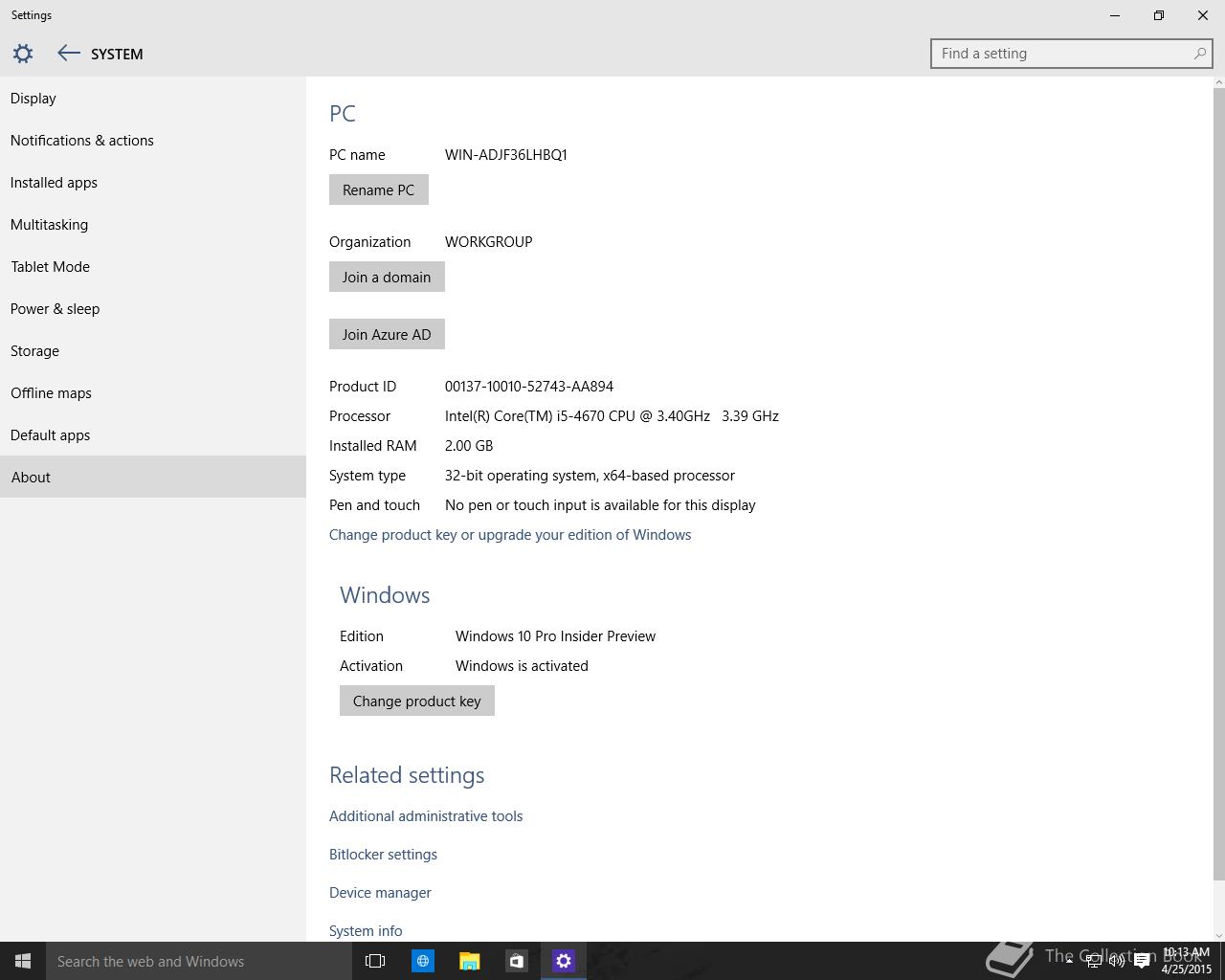Open File Explorer from taskbar
The width and height of the screenshot is (1225, 980).
click(x=469, y=961)
